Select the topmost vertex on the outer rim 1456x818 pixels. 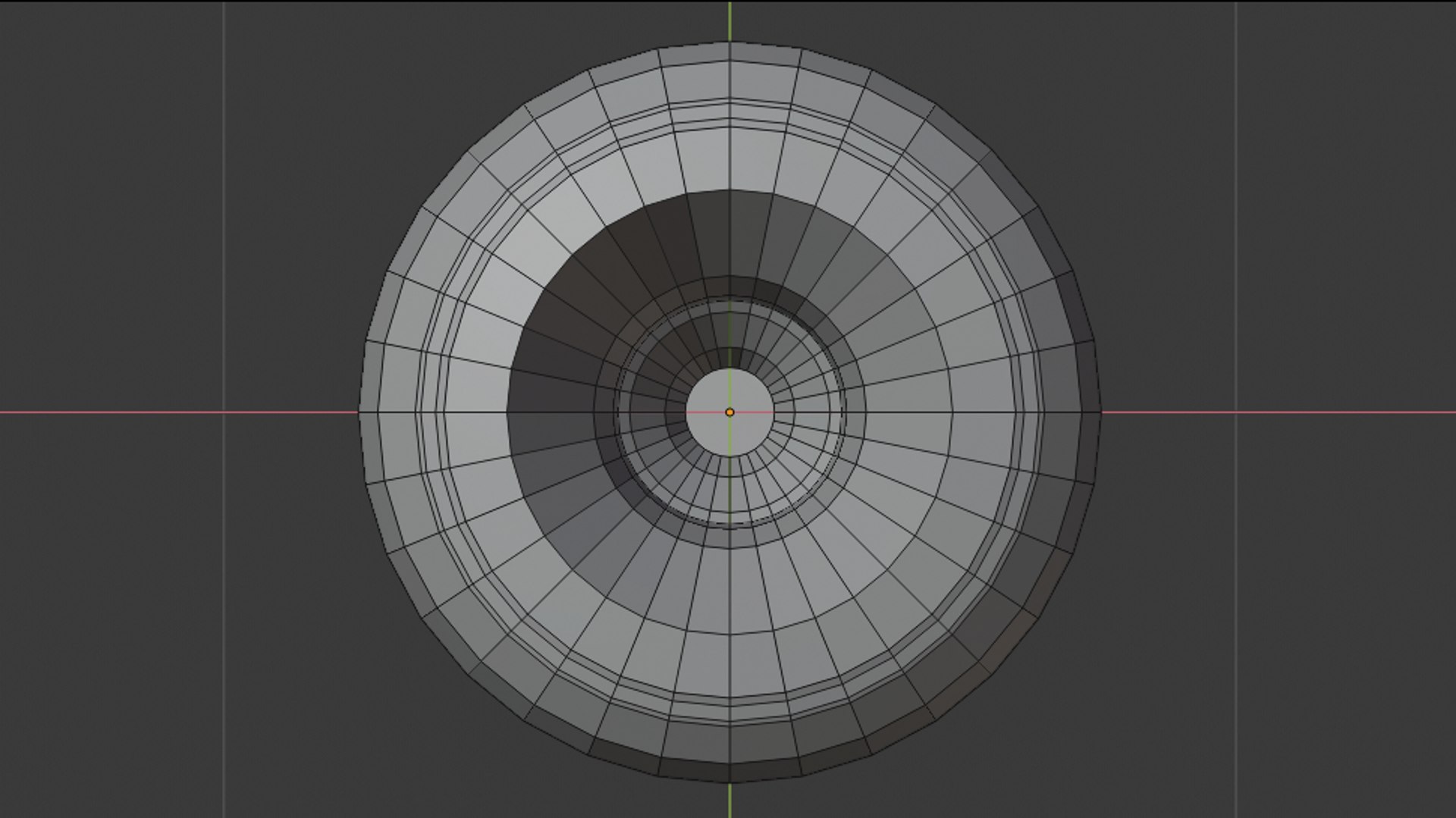[730, 42]
